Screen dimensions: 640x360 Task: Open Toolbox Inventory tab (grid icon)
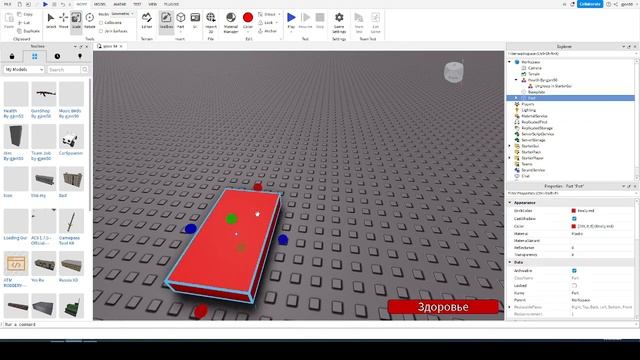click(x=34, y=56)
